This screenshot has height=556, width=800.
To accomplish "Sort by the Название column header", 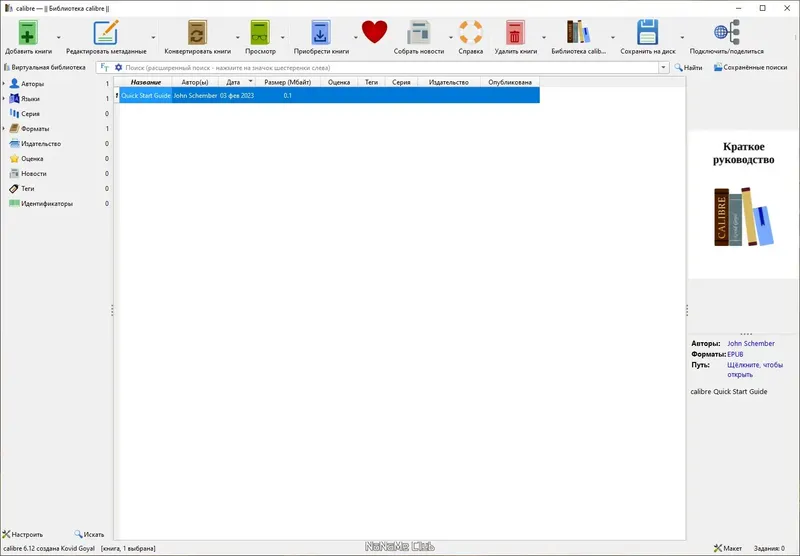I will click(x=145, y=82).
